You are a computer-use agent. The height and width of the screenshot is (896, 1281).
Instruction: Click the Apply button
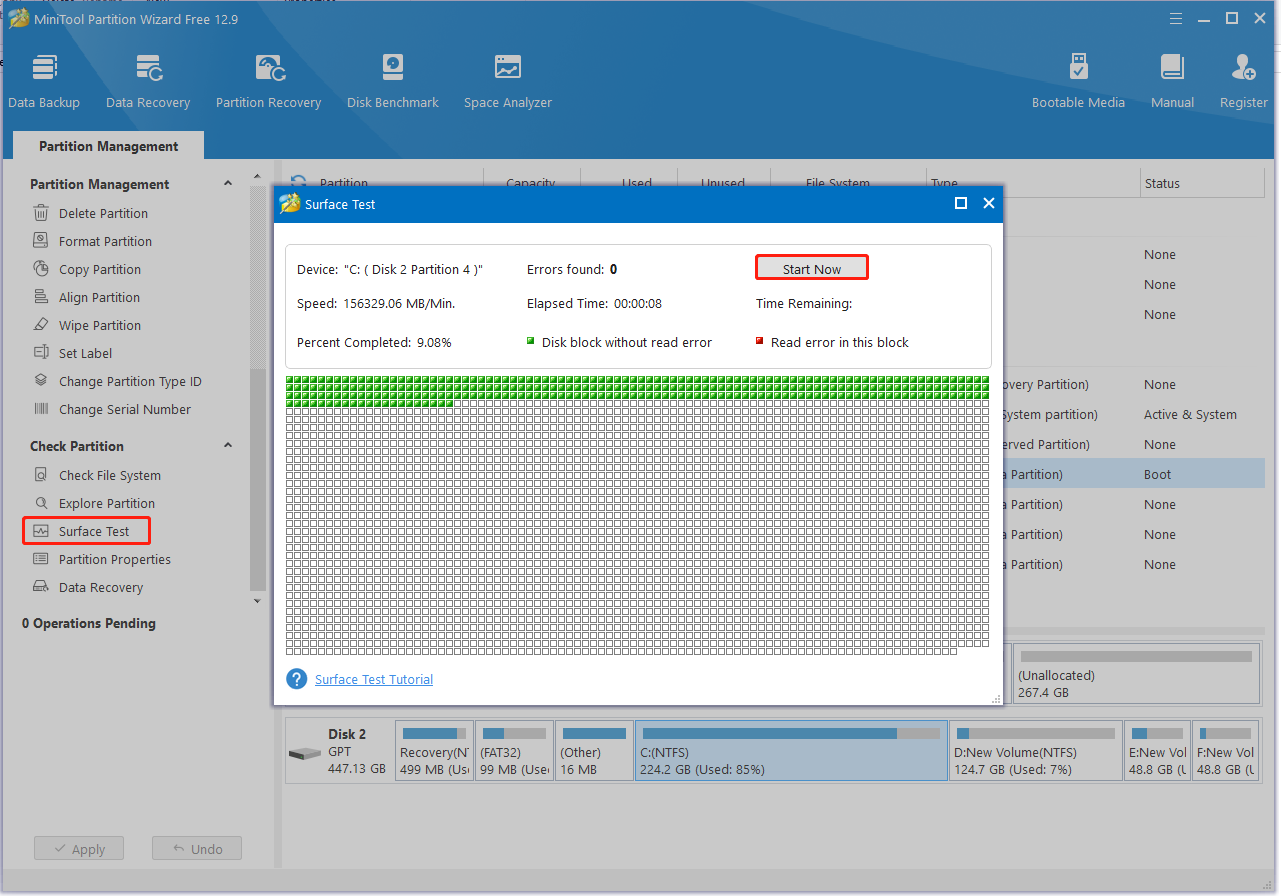coord(78,849)
